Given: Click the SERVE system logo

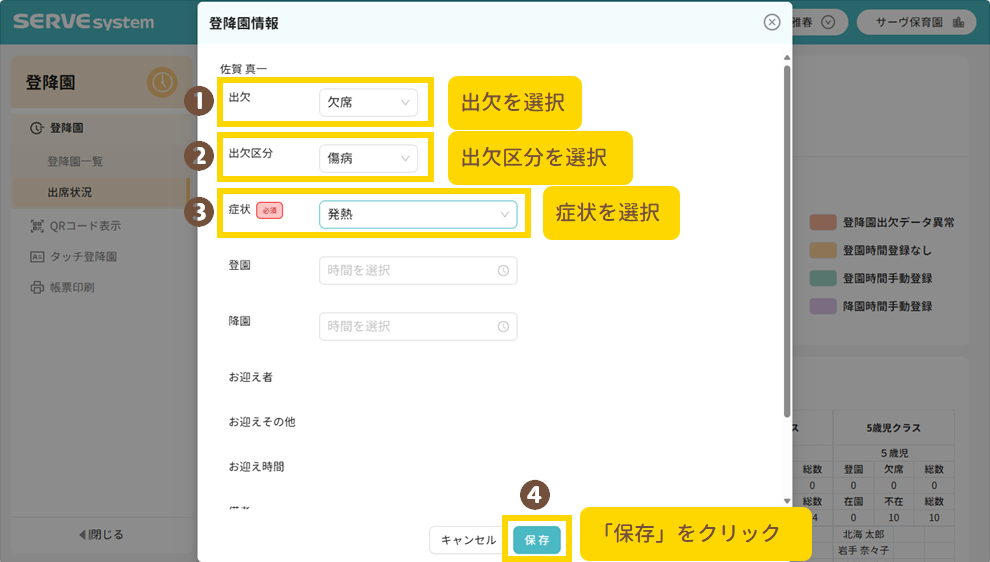Looking at the screenshot, I should [x=84, y=22].
